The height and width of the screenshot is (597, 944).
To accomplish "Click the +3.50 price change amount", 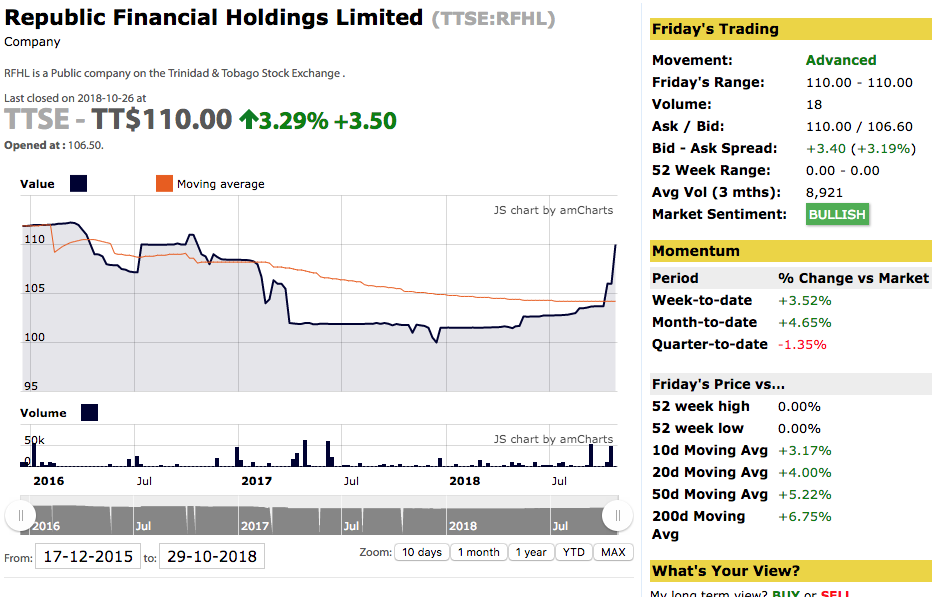I will [365, 120].
